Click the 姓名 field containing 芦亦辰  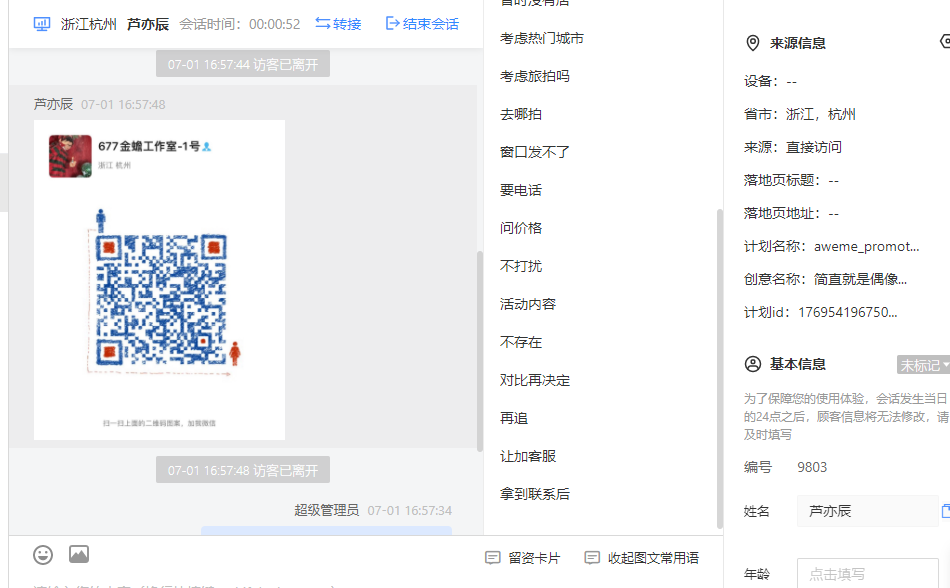click(x=867, y=511)
